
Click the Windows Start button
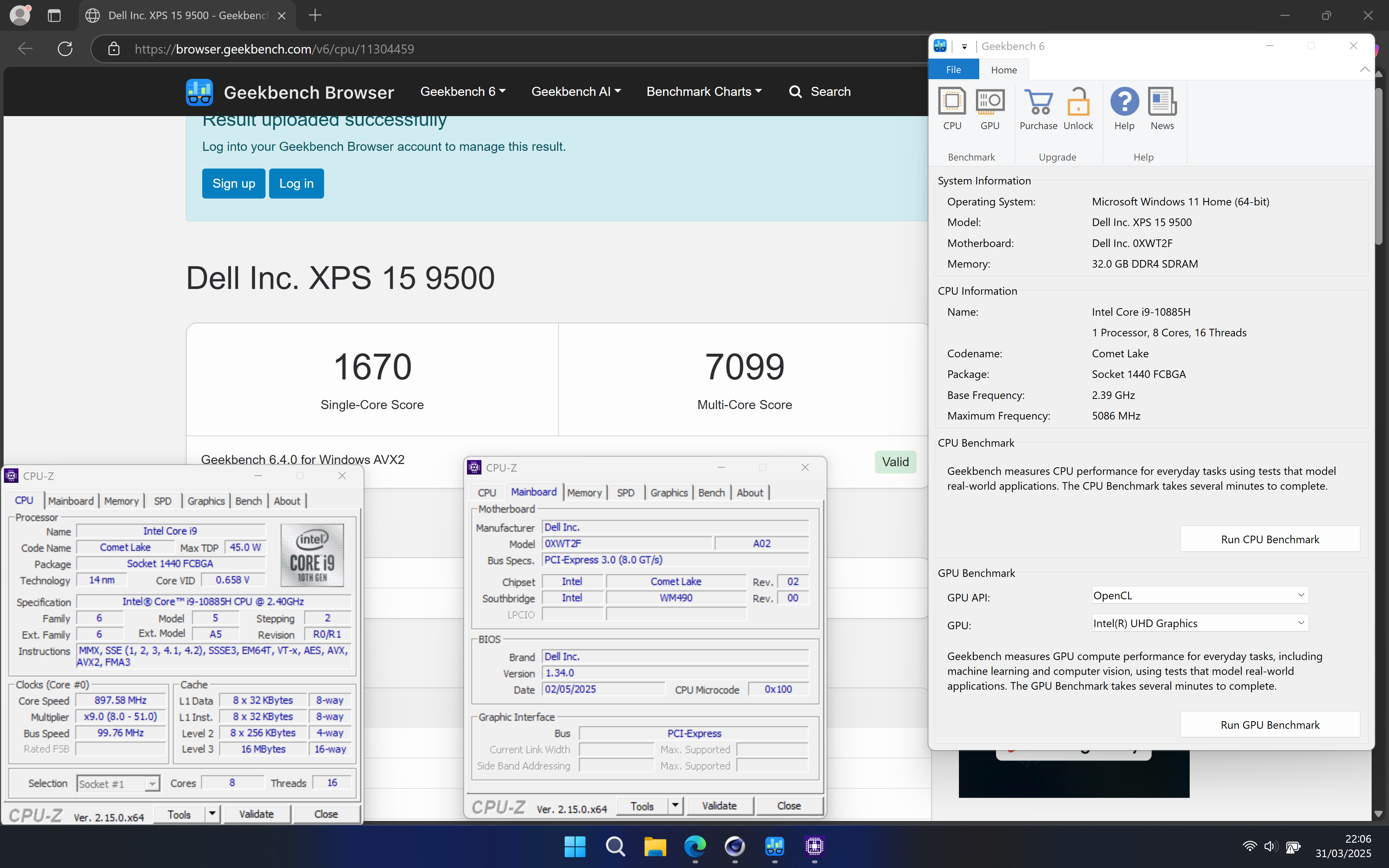pos(574,846)
